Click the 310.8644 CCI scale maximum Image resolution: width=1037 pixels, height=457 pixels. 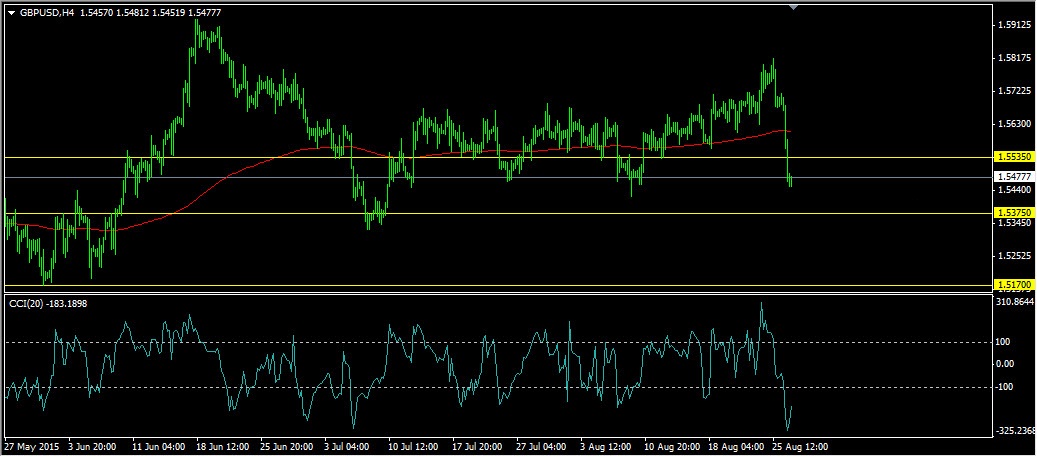1017,302
